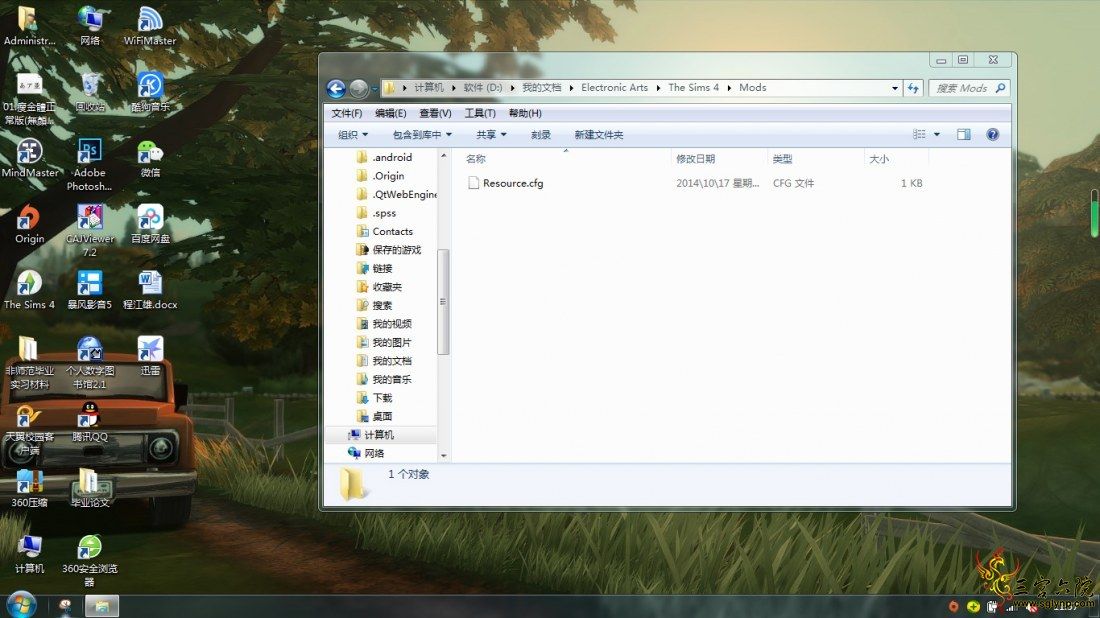Select the 个人数字图书馆2.1 desktop icon
Viewport: 1100px width, 618px height.
tap(90, 363)
